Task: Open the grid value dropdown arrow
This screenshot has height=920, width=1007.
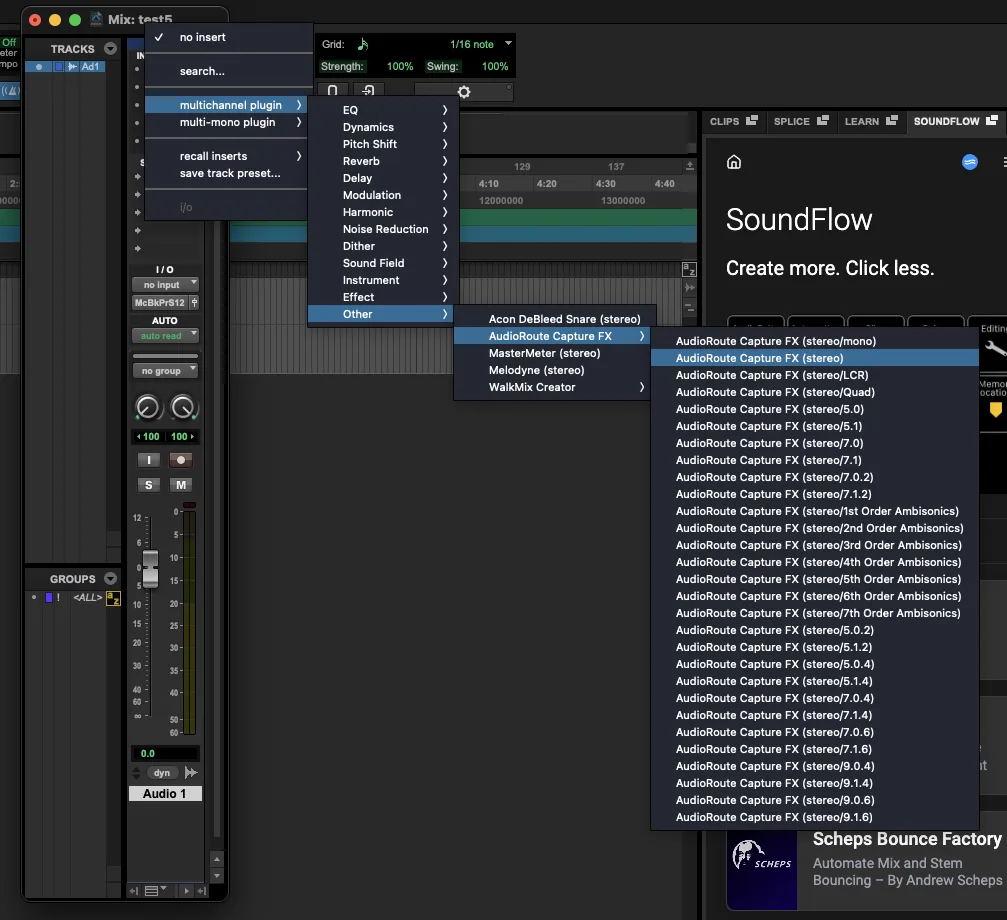Action: coord(508,43)
